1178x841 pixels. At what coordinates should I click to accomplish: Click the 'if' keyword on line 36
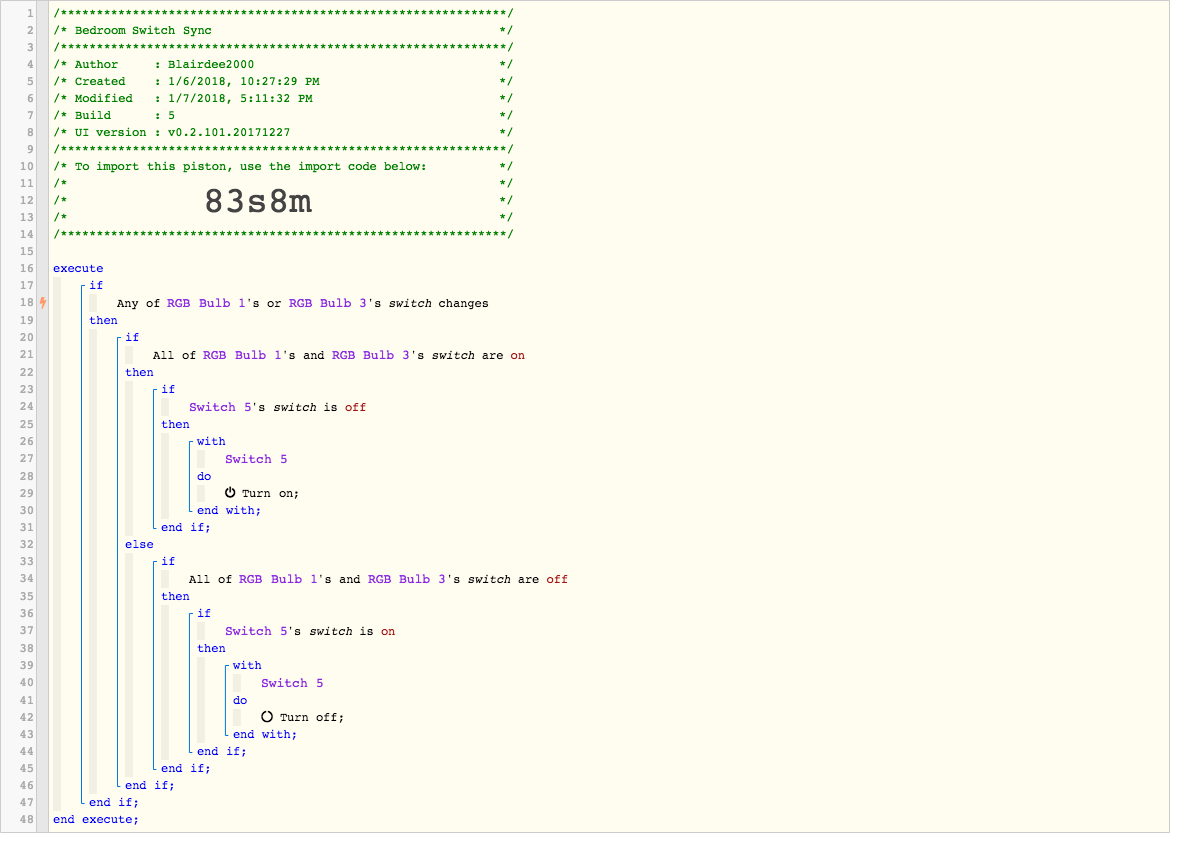coord(204,613)
